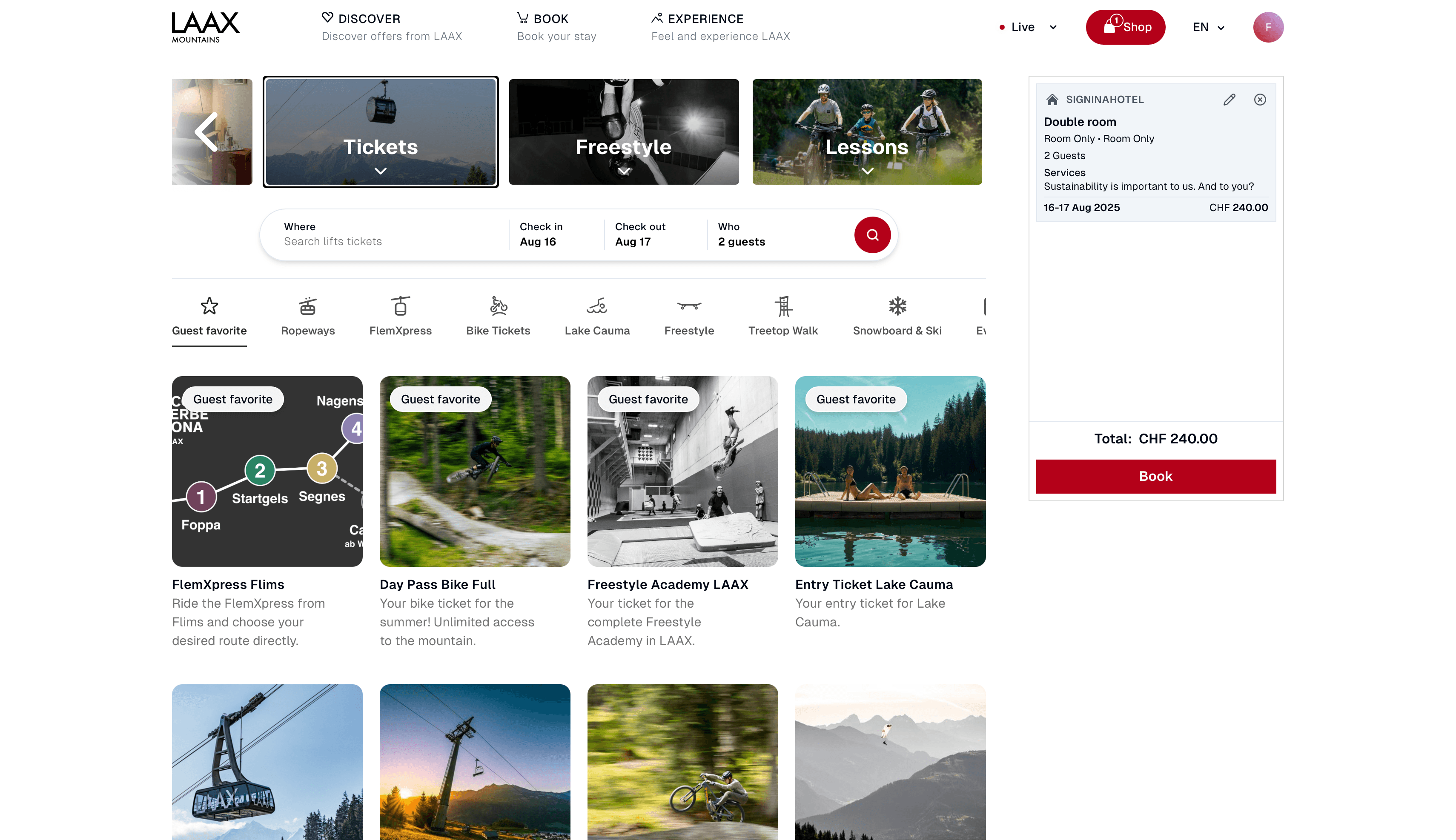Select the Snowboard & Ski snowflake icon
1456x840 pixels.
(896, 306)
